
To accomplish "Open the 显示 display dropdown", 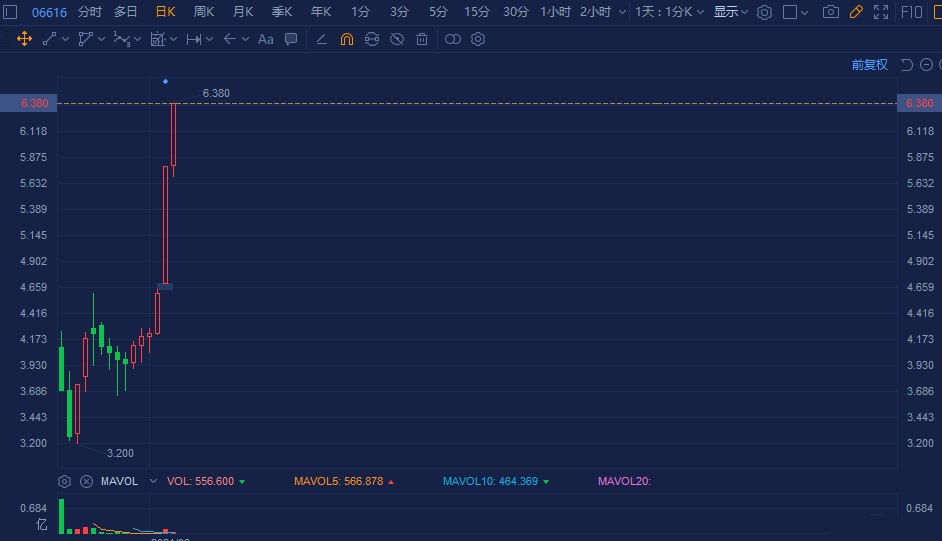I will [731, 12].
